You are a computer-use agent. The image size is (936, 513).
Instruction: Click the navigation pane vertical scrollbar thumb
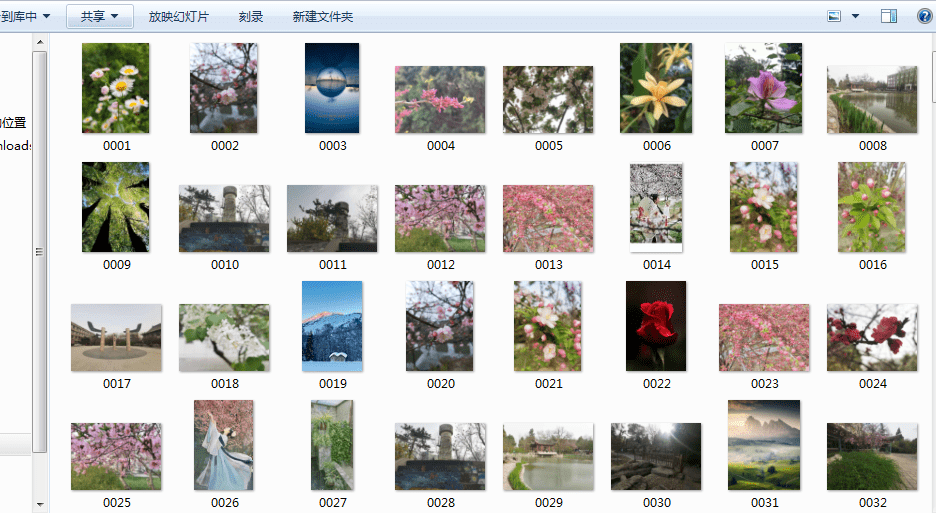click(x=40, y=251)
